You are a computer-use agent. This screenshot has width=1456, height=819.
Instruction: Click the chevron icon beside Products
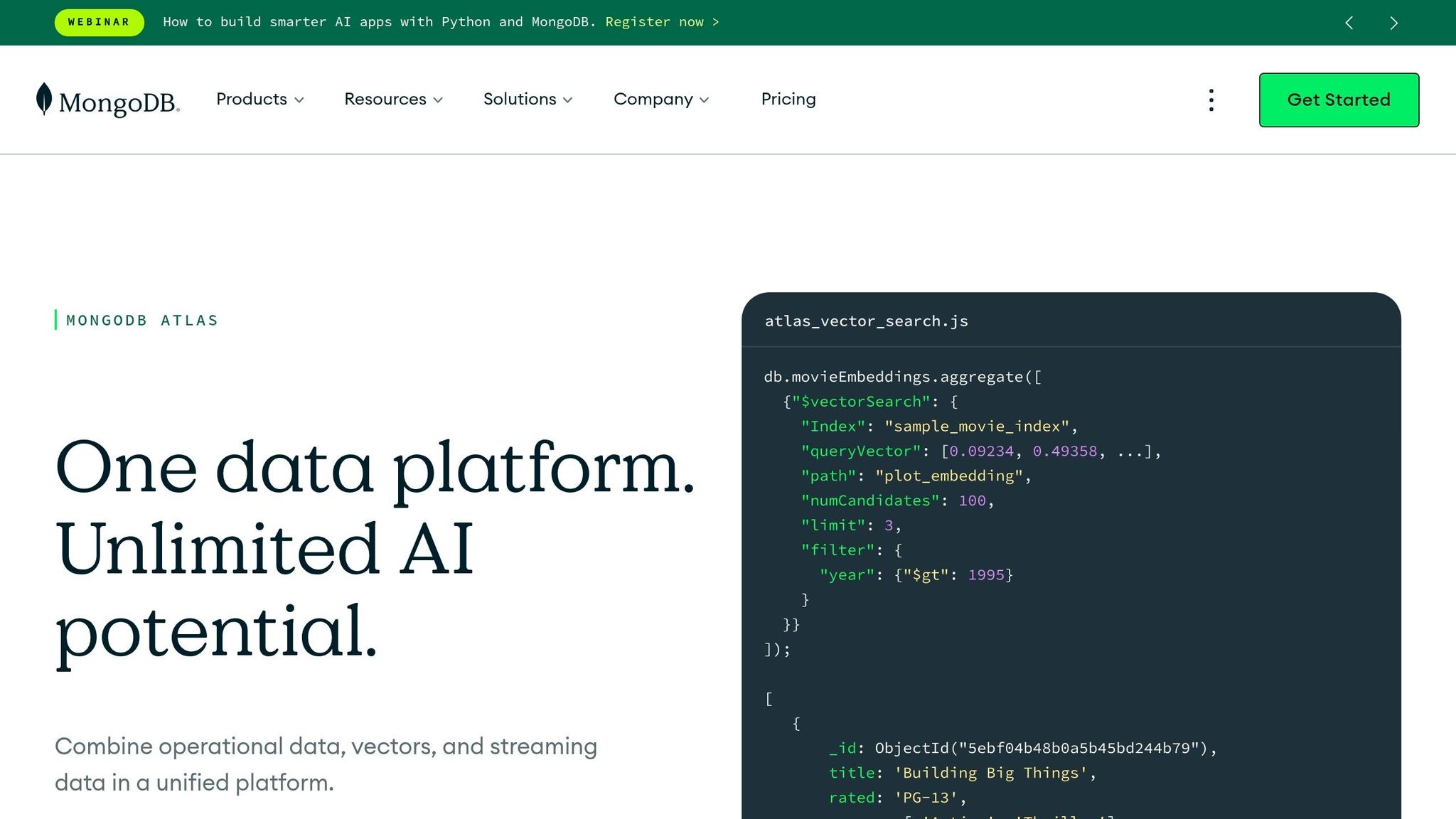(x=301, y=100)
